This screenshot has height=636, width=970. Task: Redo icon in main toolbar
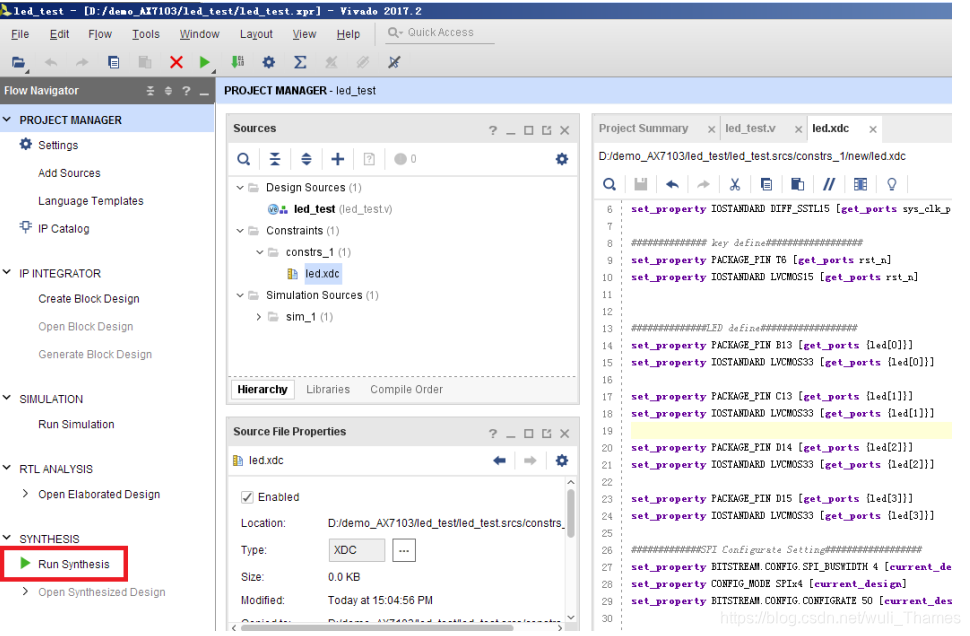[x=82, y=62]
